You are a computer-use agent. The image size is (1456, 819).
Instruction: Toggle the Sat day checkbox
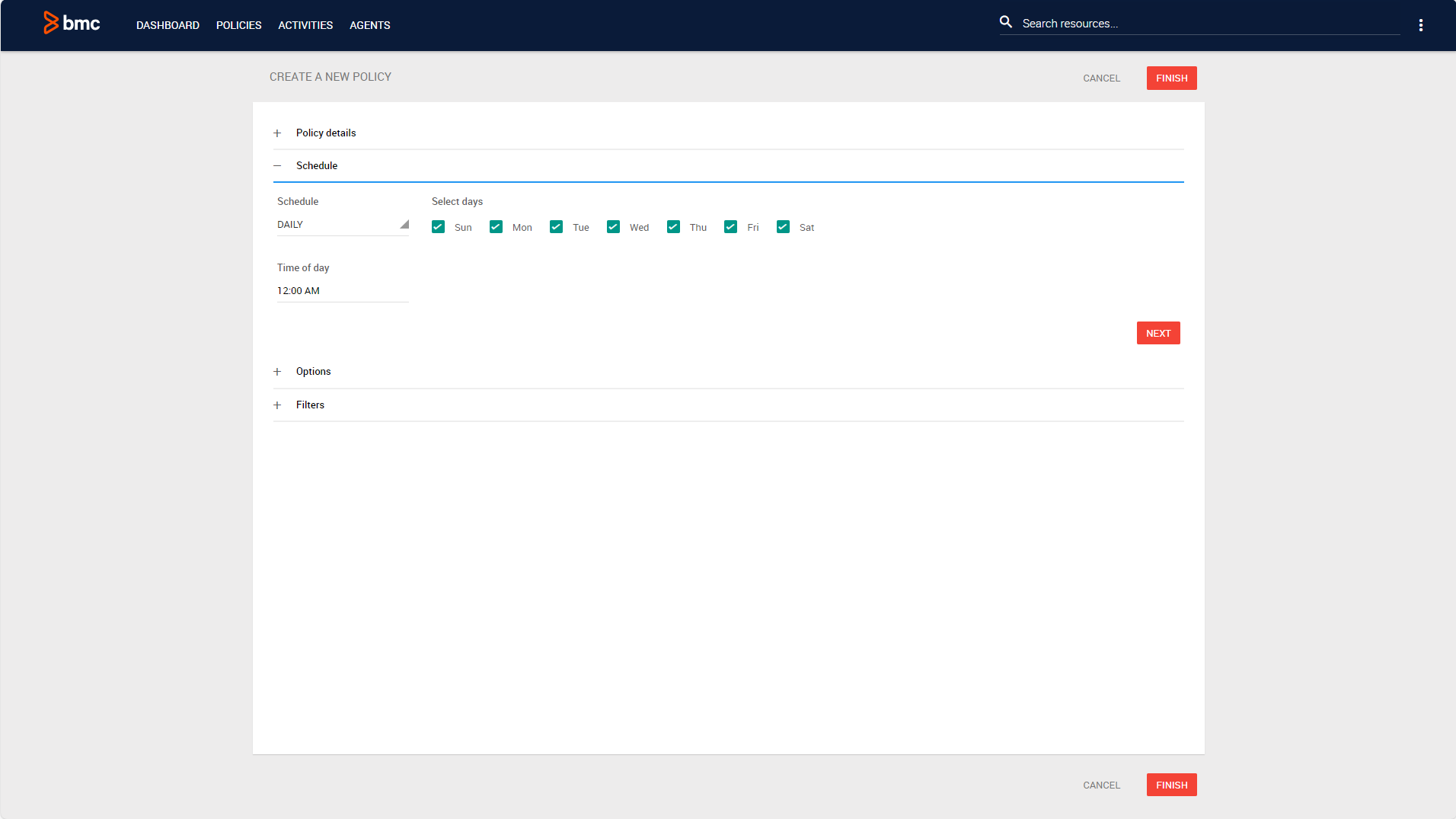[x=783, y=226]
